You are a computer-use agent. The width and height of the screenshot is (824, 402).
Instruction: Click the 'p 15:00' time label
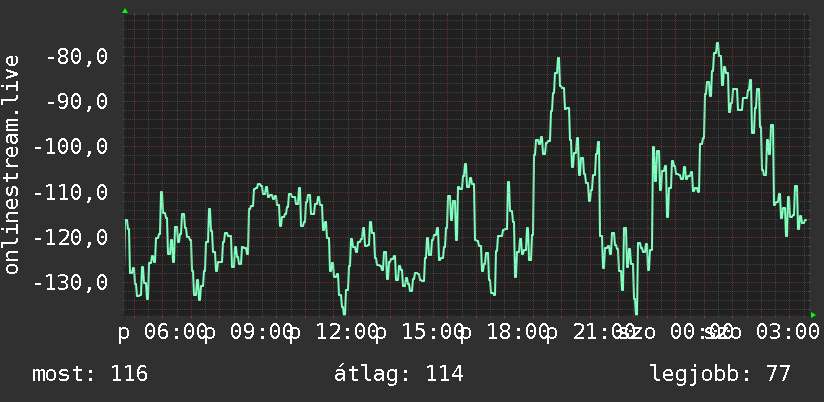pyautogui.click(x=420, y=333)
